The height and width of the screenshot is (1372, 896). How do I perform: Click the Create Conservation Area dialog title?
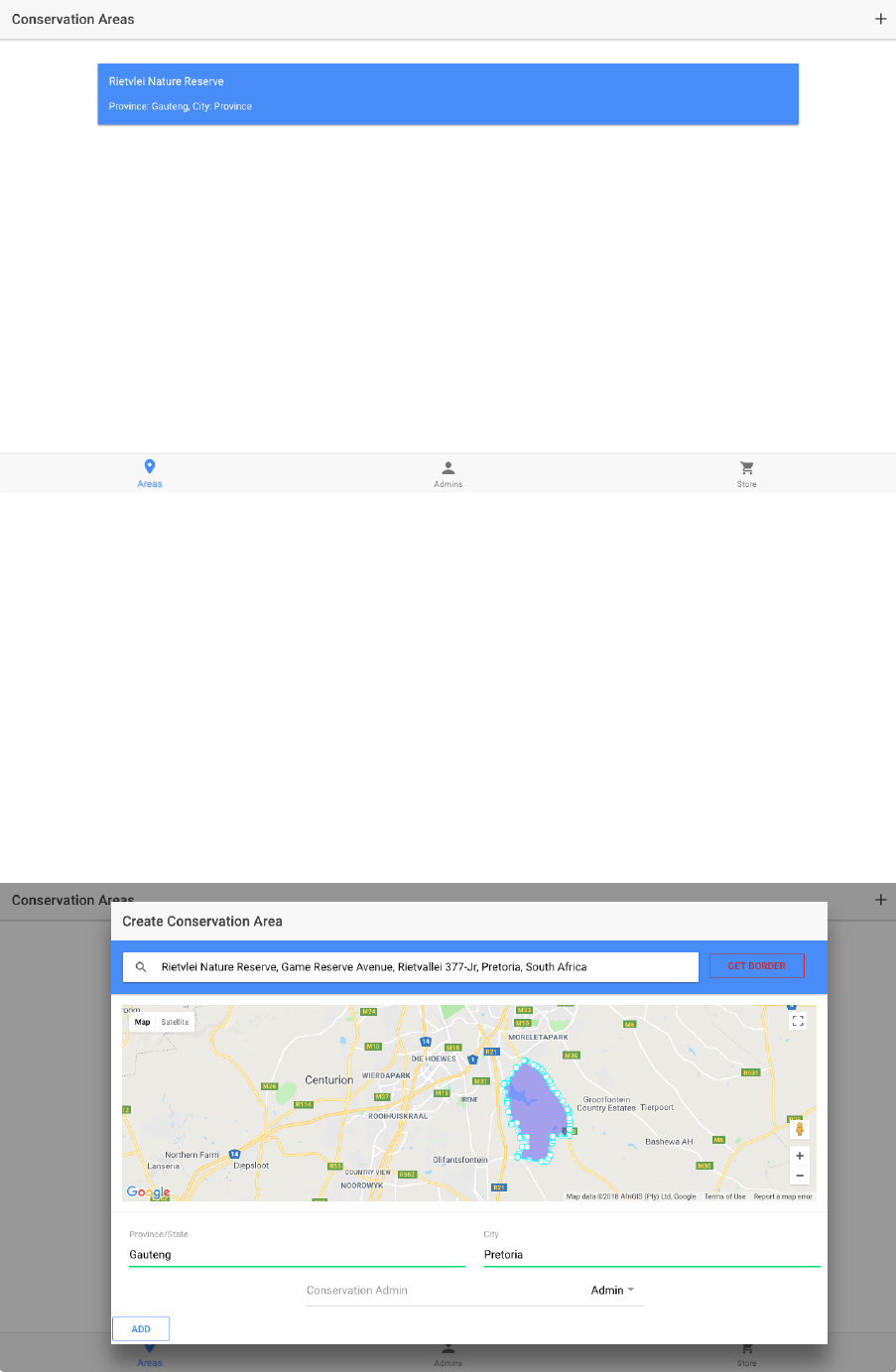tap(202, 922)
